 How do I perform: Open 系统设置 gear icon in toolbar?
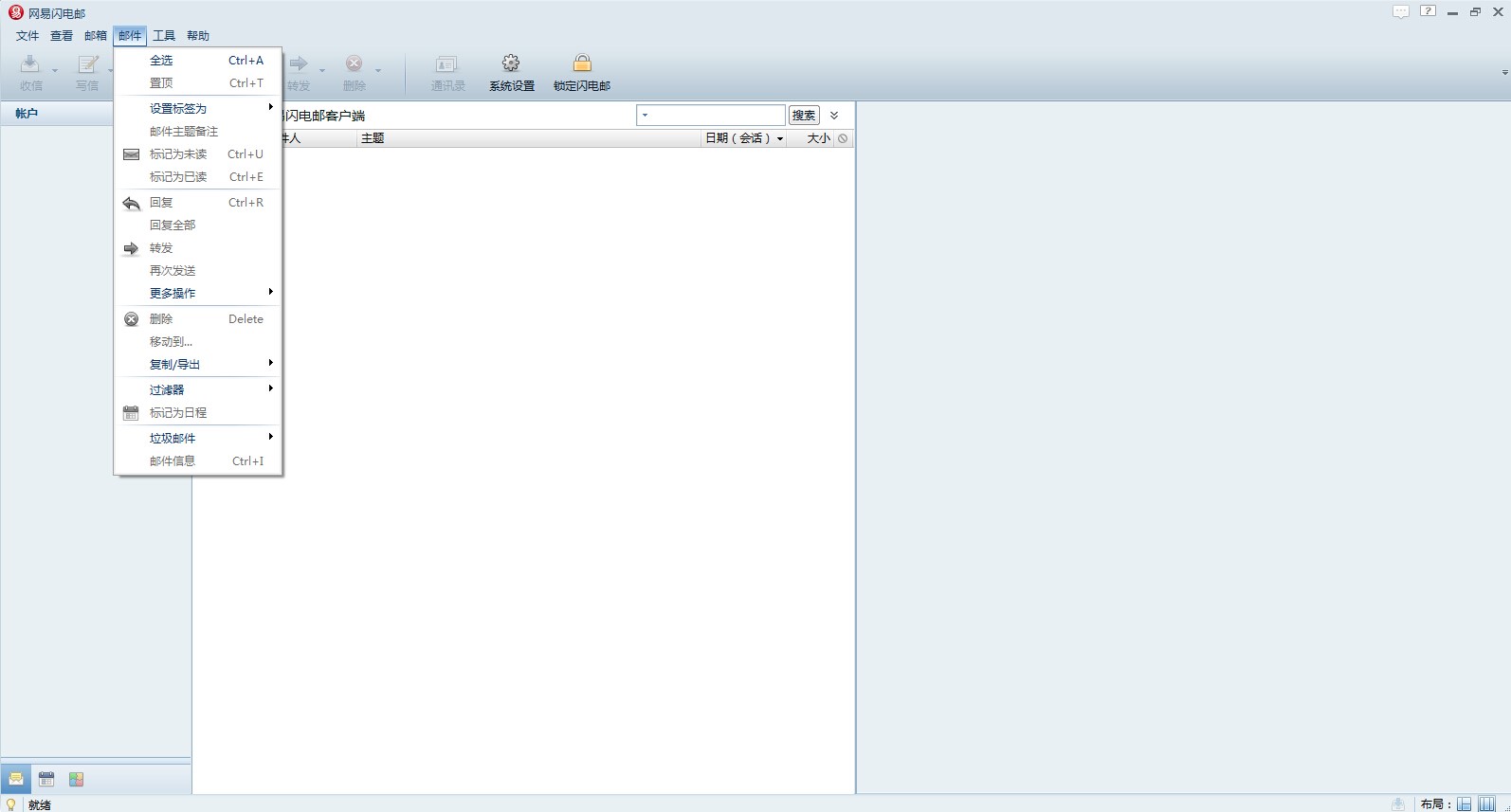511,63
